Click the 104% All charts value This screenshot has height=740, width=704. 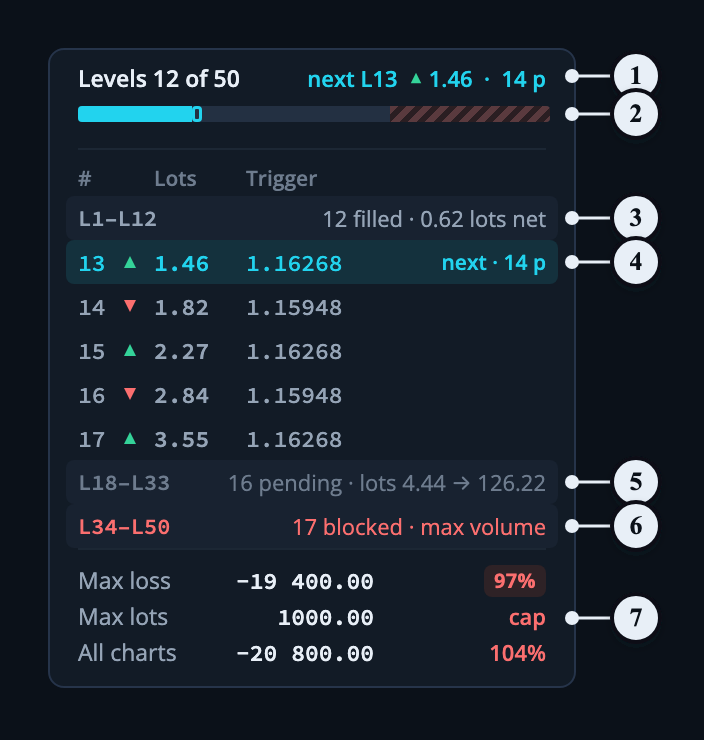518,654
